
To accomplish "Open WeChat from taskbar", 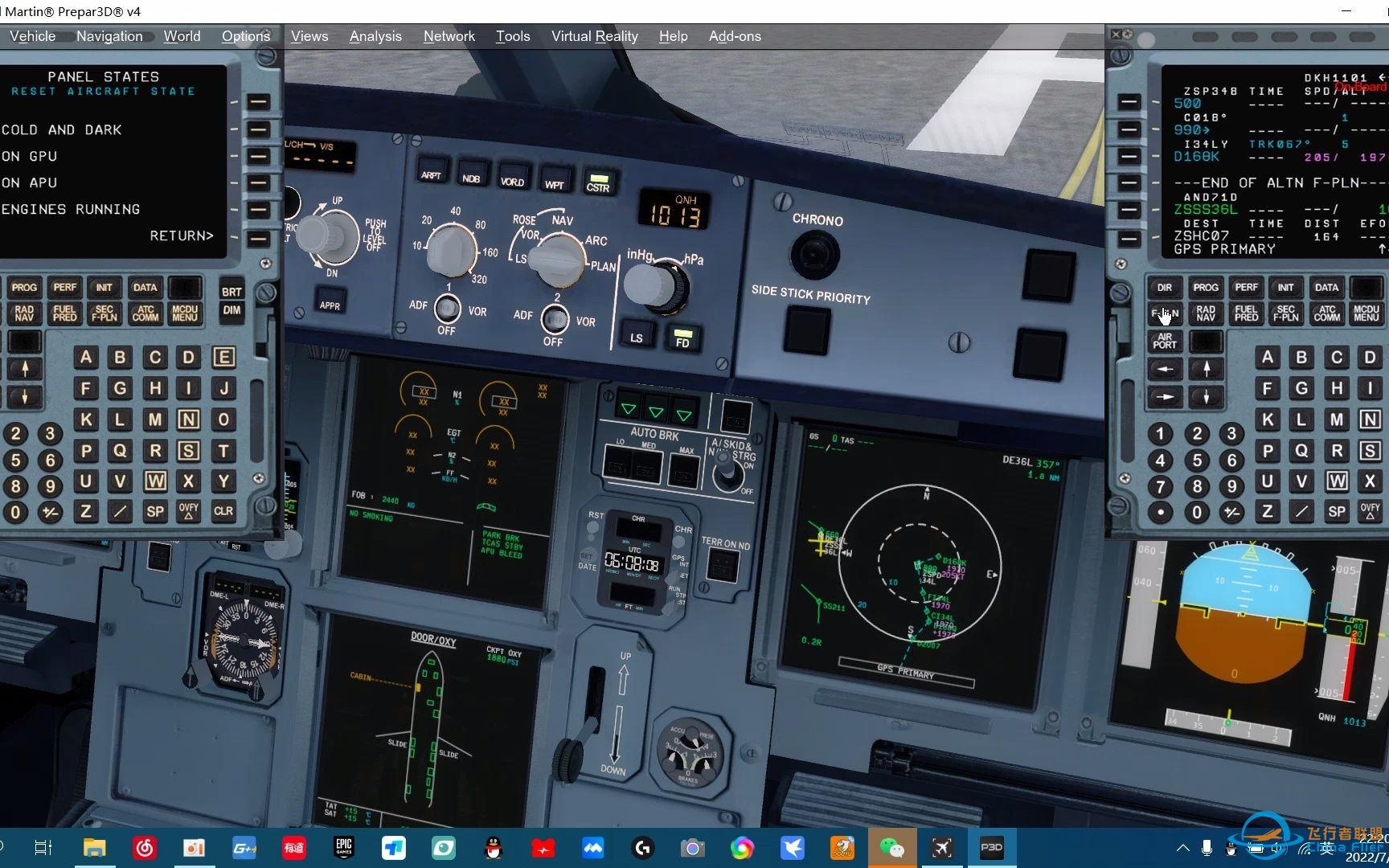I will [x=891, y=848].
